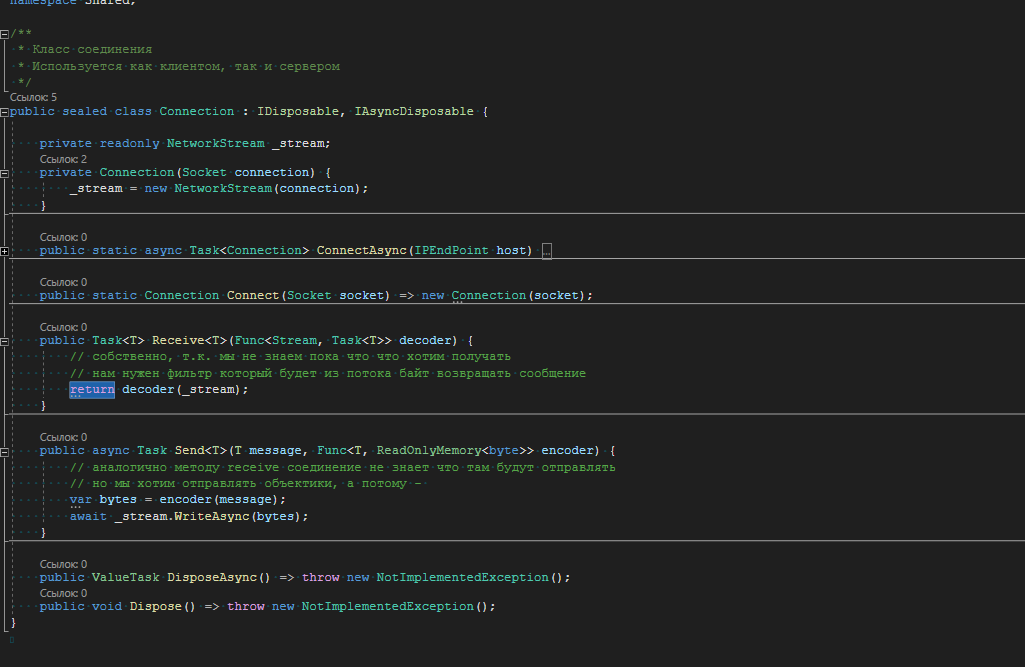Collapse the private Connection constructor body

click(5, 173)
